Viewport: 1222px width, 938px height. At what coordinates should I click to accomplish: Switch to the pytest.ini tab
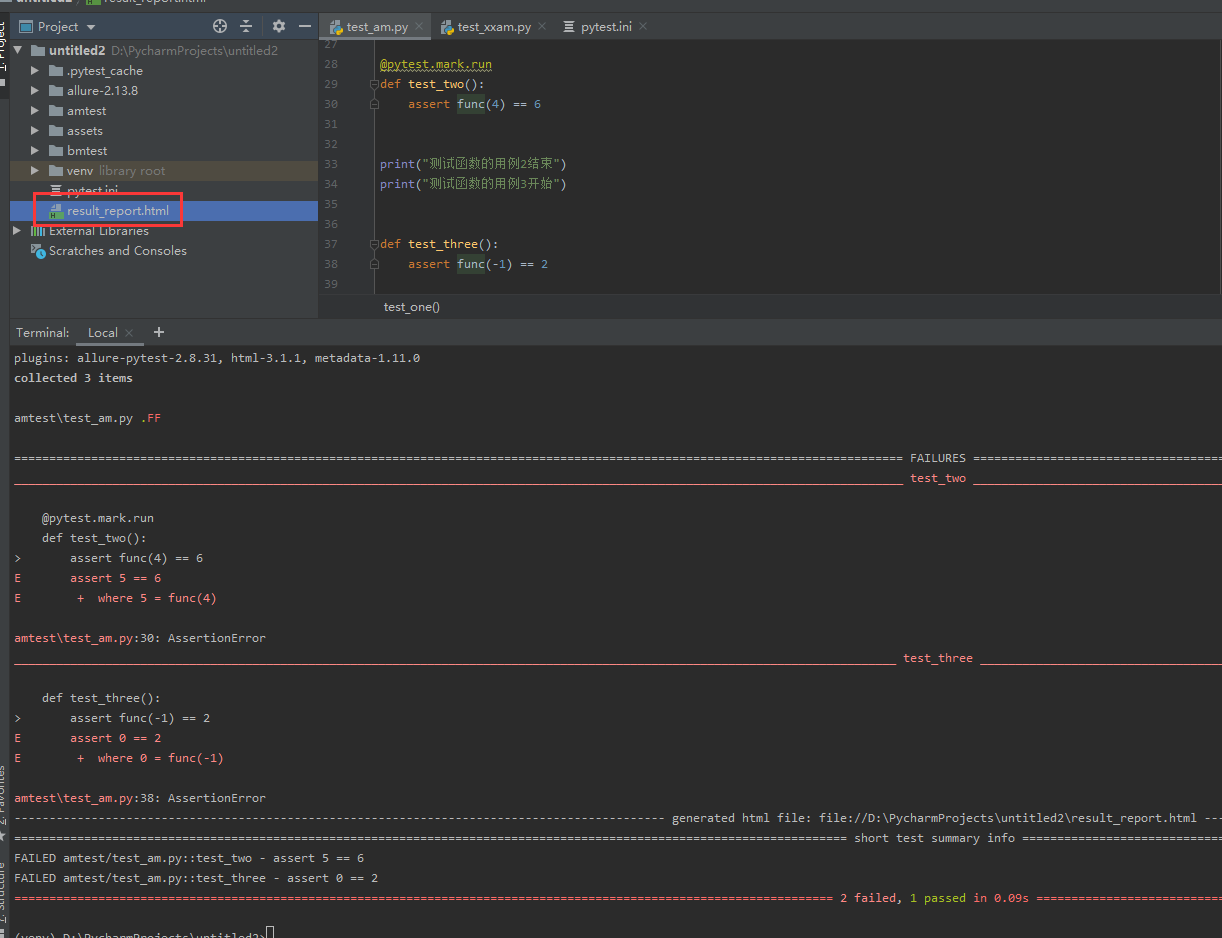pos(605,27)
